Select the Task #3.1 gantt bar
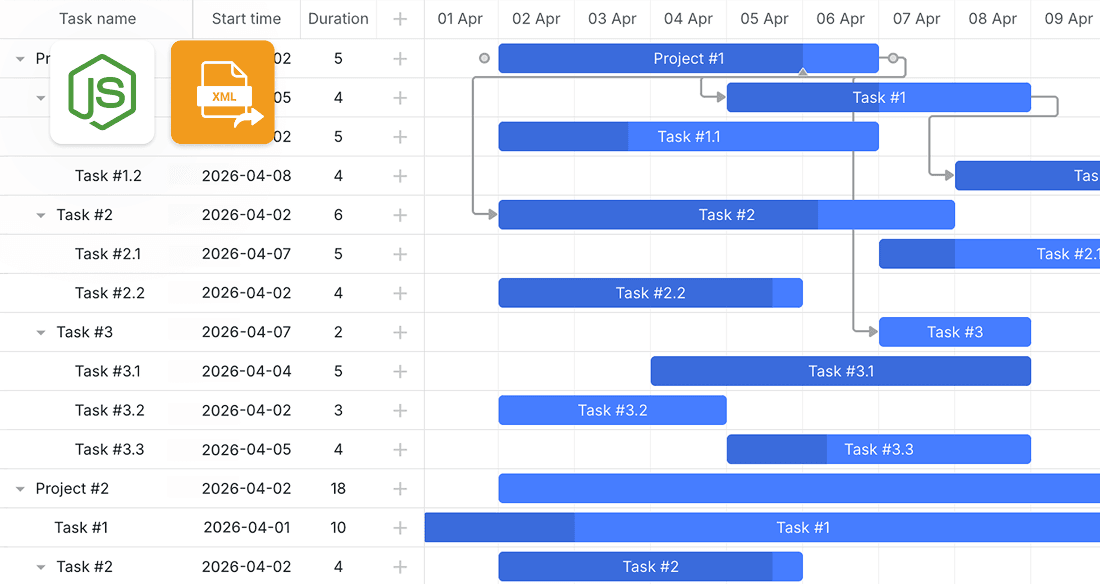 840,371
